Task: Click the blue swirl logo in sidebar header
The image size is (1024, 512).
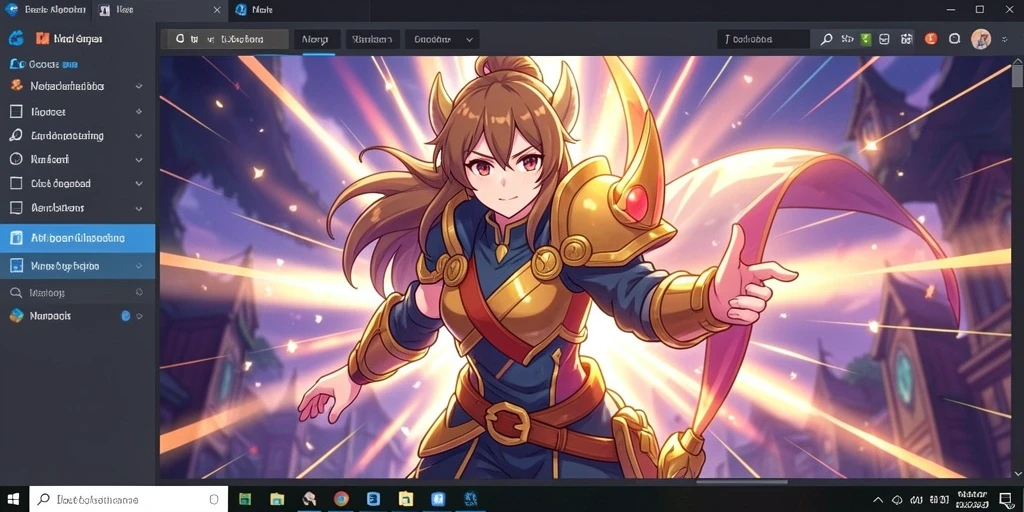Action: click(x=16, y=39)
